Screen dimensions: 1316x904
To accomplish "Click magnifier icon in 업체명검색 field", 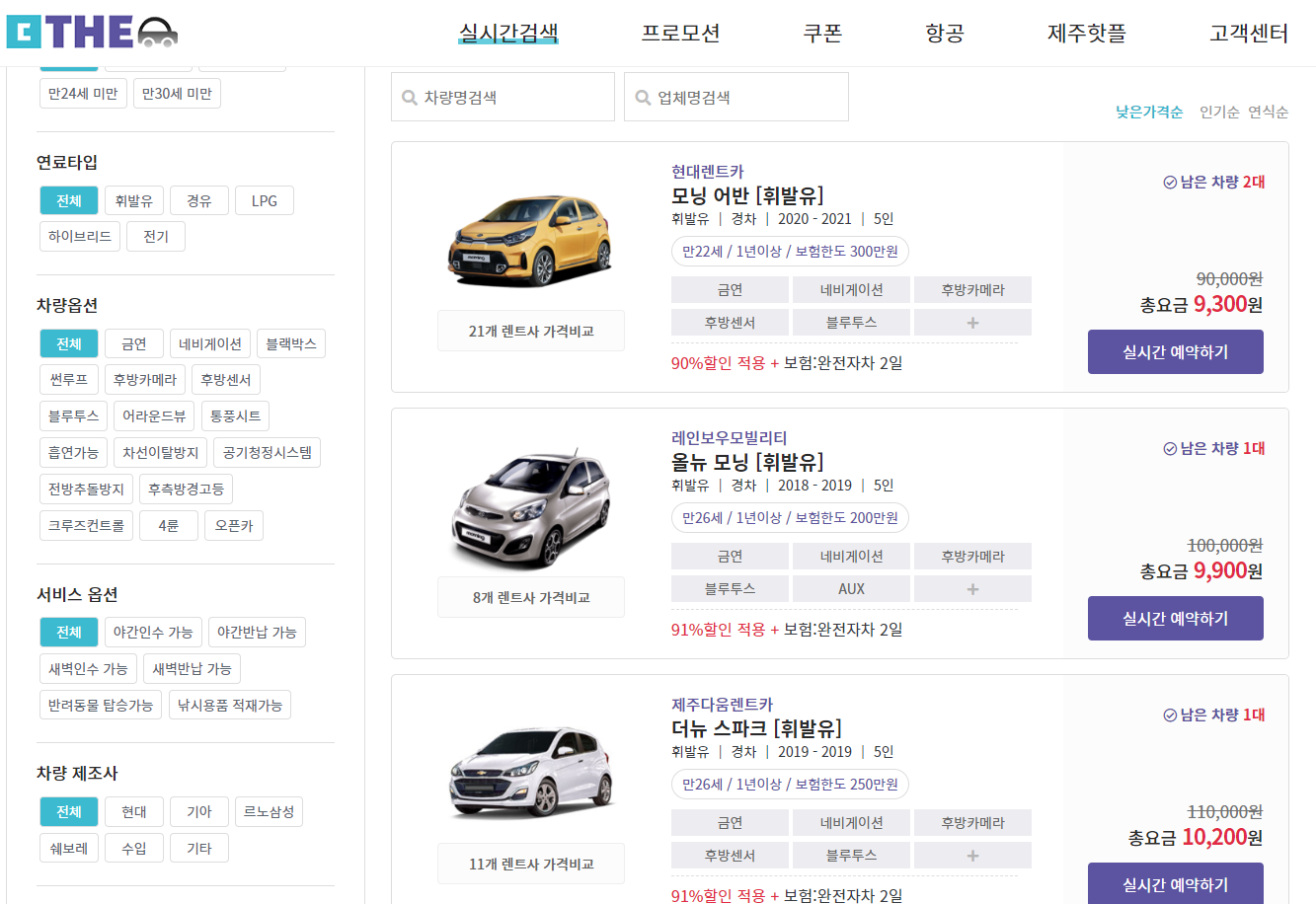I will coord(641,97).
